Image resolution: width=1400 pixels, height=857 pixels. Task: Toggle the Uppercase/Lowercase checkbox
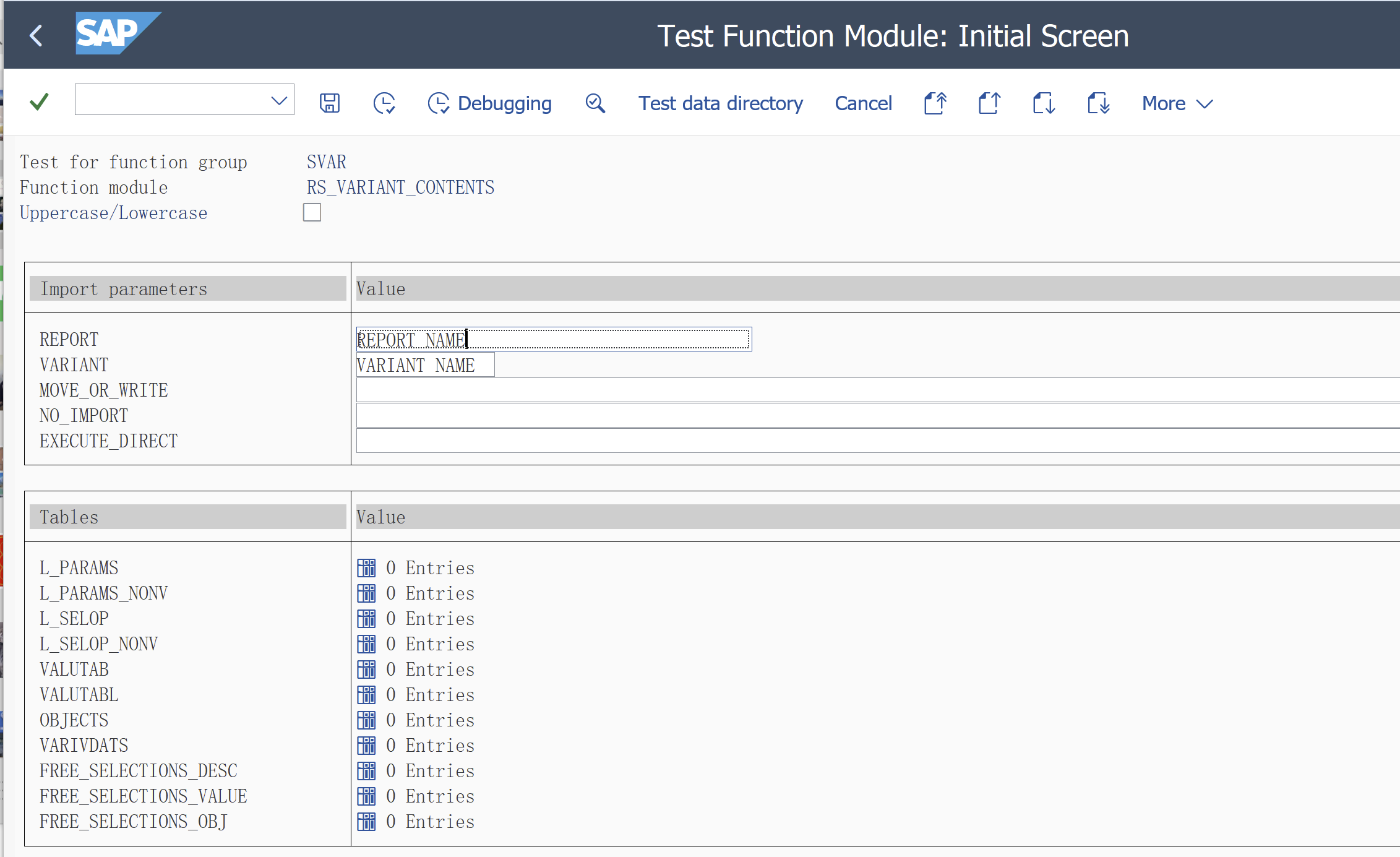click(x=312, y=212)
